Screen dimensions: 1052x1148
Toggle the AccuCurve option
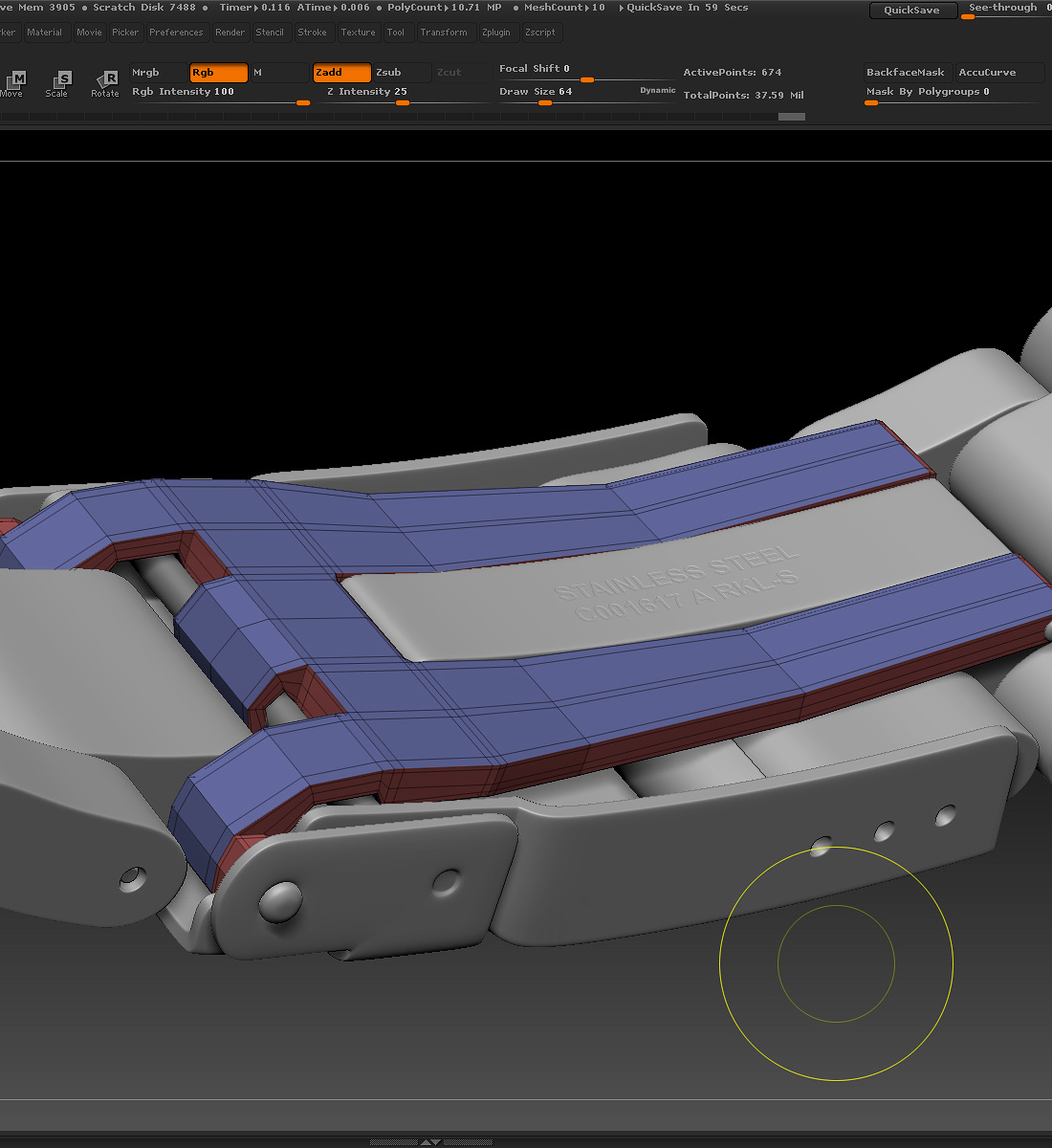click(x=999, y=73)
